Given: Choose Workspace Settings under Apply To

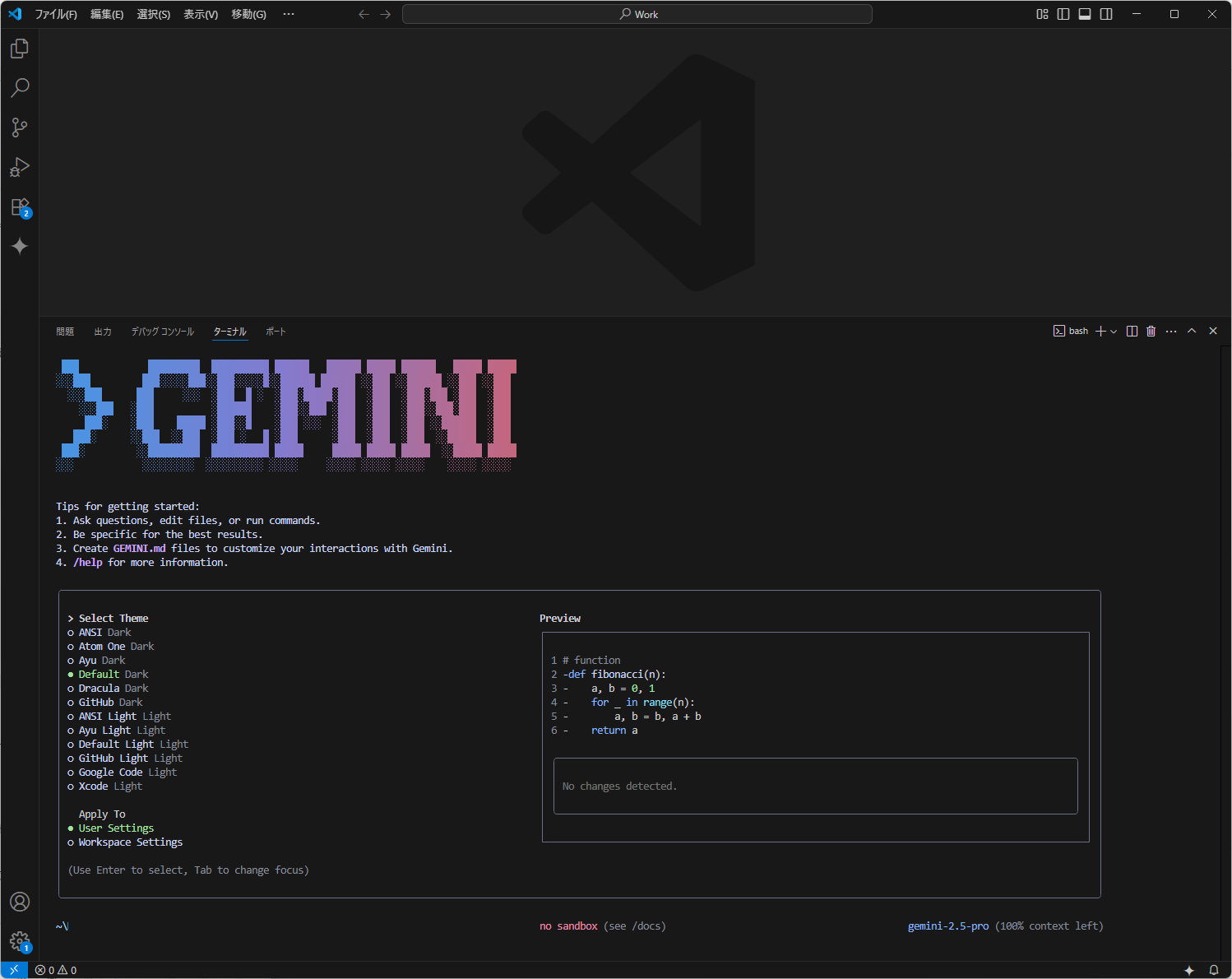Looking at the screenshot, I should click(x=125, y=842).
